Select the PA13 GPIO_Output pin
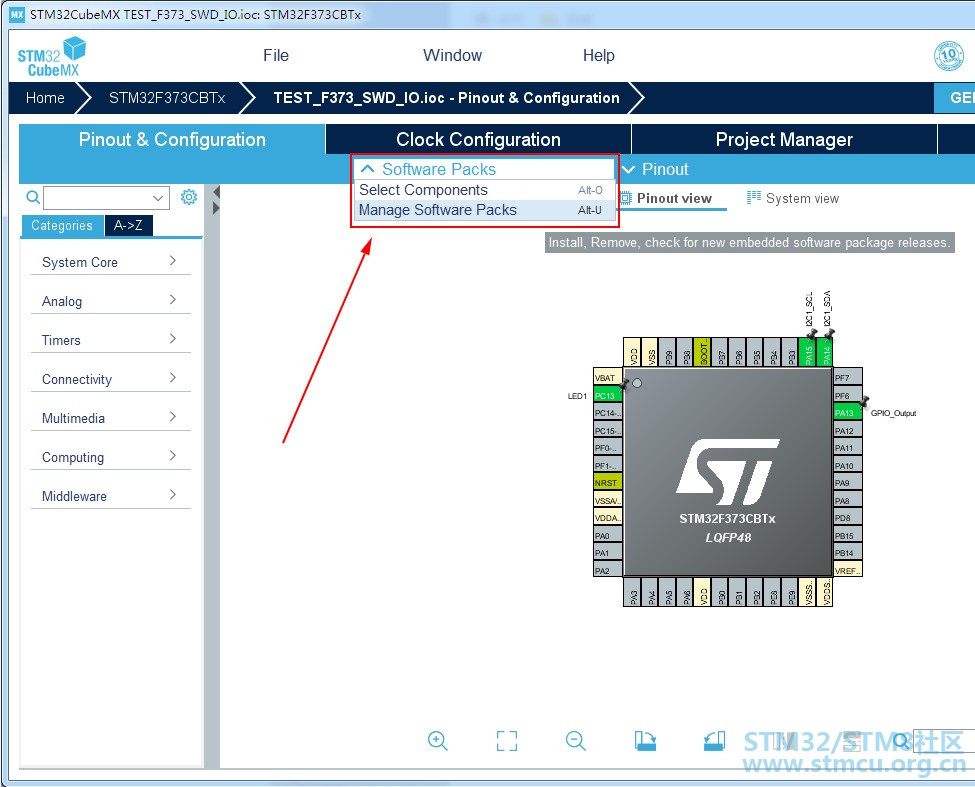The height and width of the screenshot is (787, 975). (x=848, y=413)
